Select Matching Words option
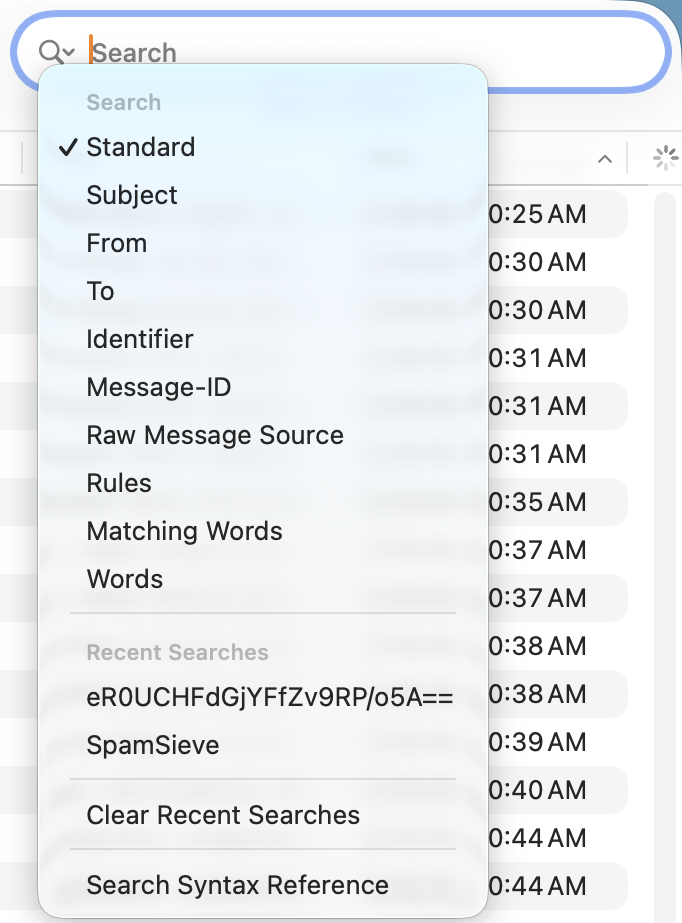The image size is (682, 923). (183, 531)
